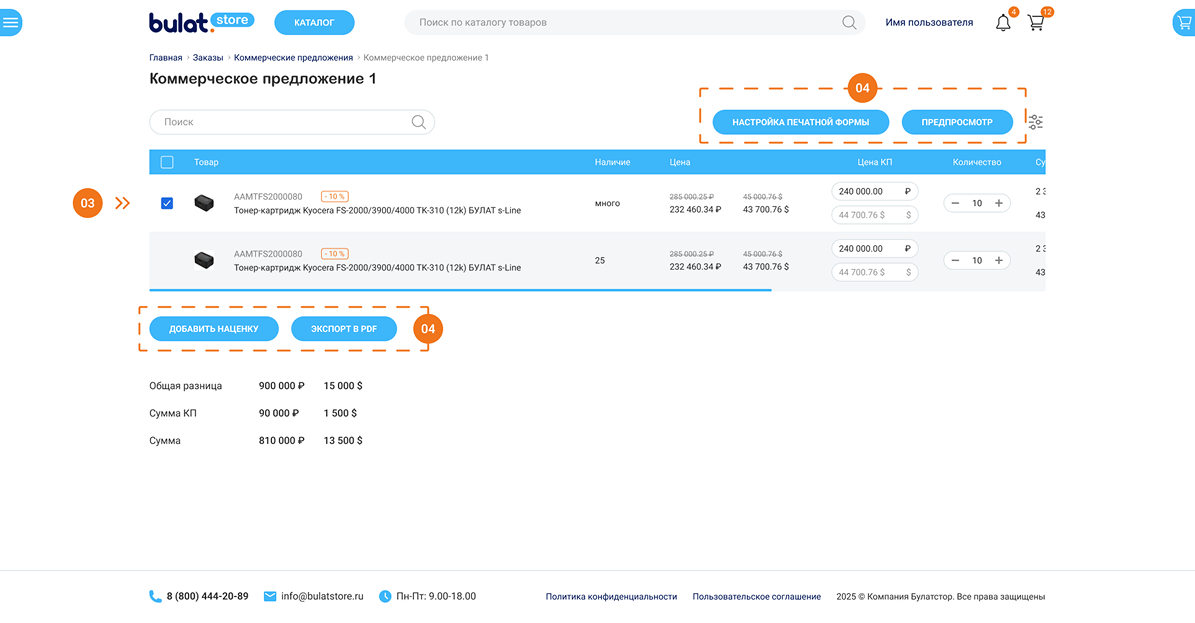1195x623 pixels.
Task: Open the shopping cart in the header
Action: (x=1036, y=22)
